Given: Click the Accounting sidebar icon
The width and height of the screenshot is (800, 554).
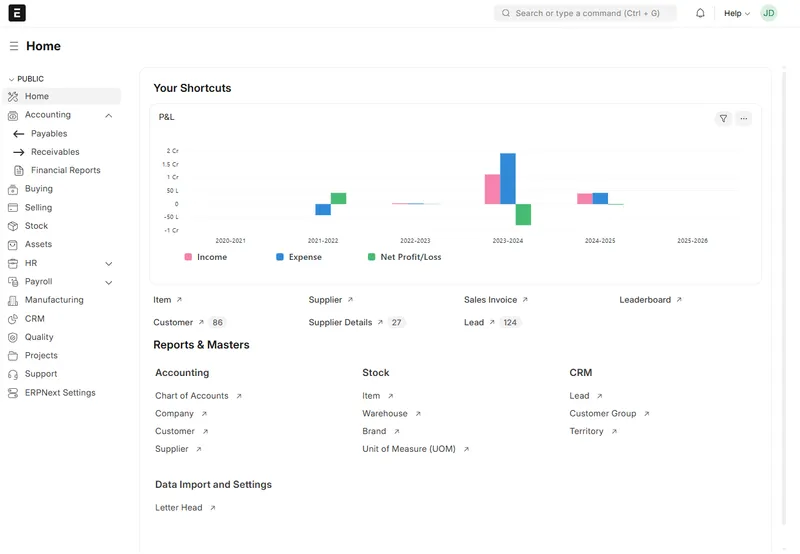Looking at the screenshot, I should (13, 115).
